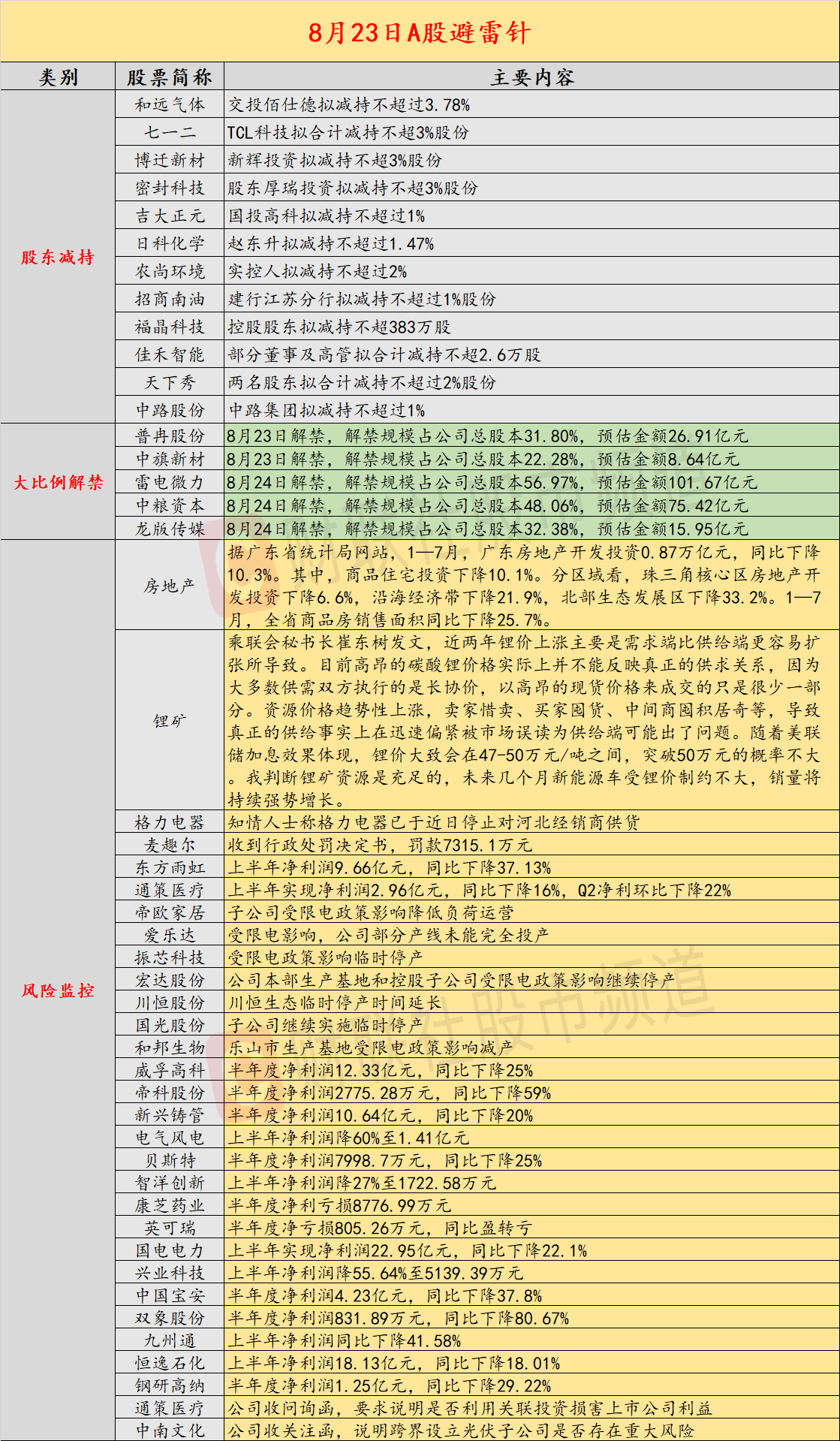The width and height of the screenshot is (840, 1441).
Task: Select stock name 爱乐达
Action: pyautogui.click(x=170, y=936)
